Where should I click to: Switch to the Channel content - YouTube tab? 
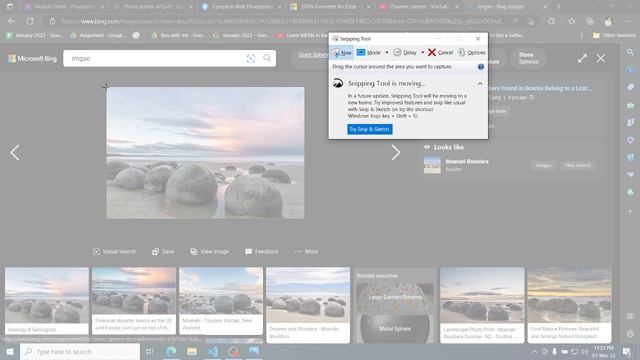[419, 7]
